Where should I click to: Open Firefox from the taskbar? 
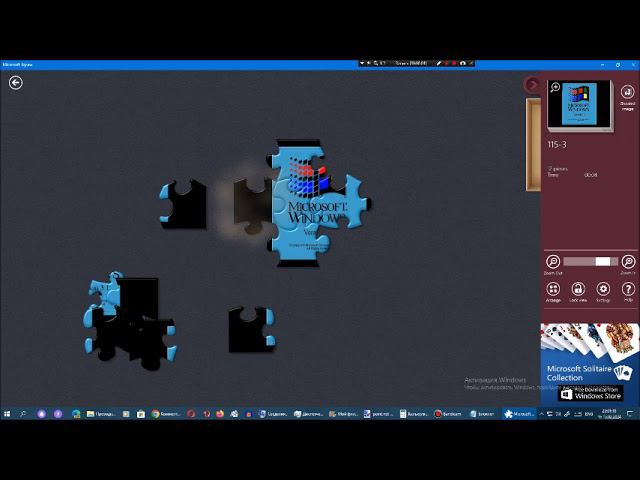[x=220, y=414]
